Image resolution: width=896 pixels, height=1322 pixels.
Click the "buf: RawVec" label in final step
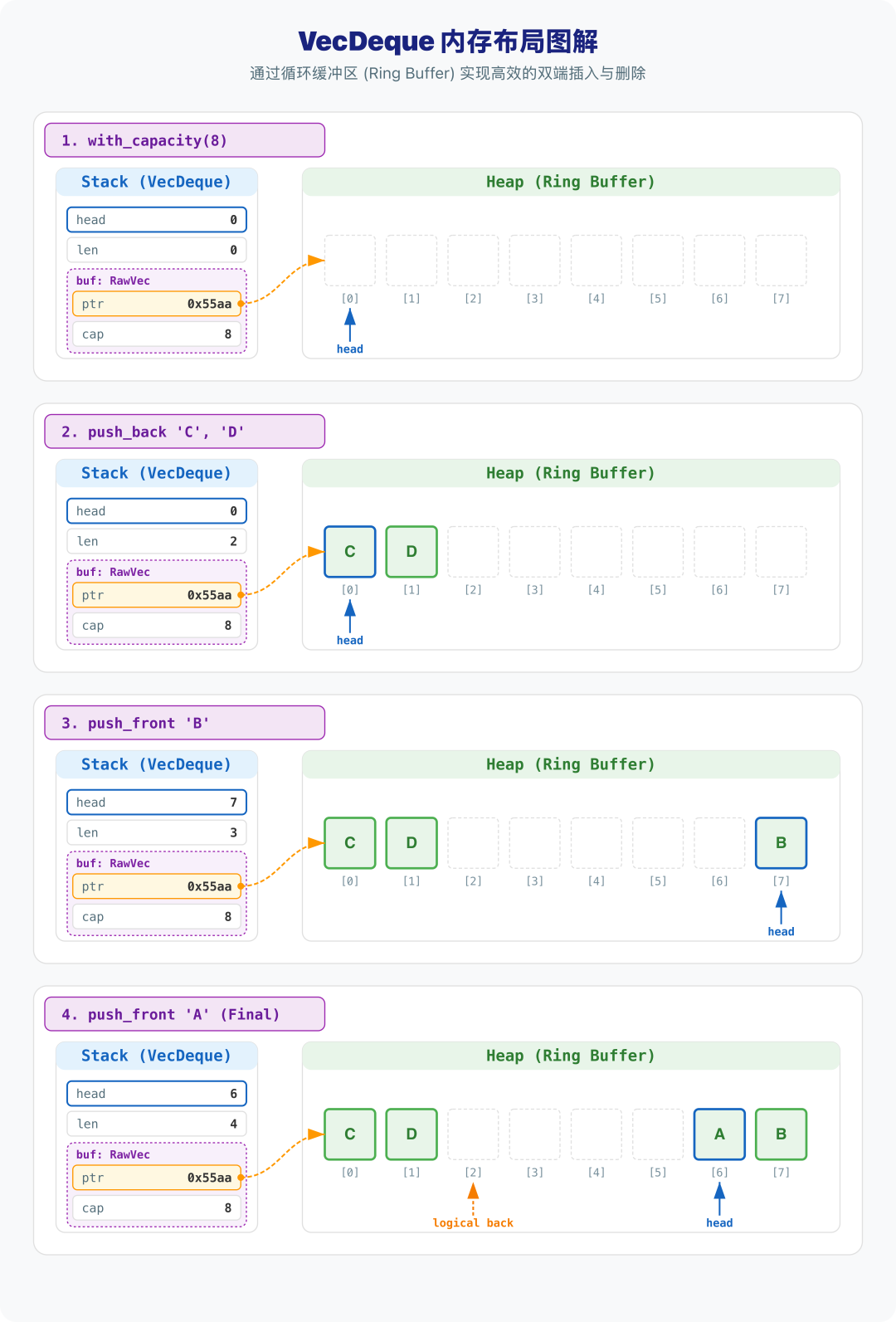pos(113,1154)
